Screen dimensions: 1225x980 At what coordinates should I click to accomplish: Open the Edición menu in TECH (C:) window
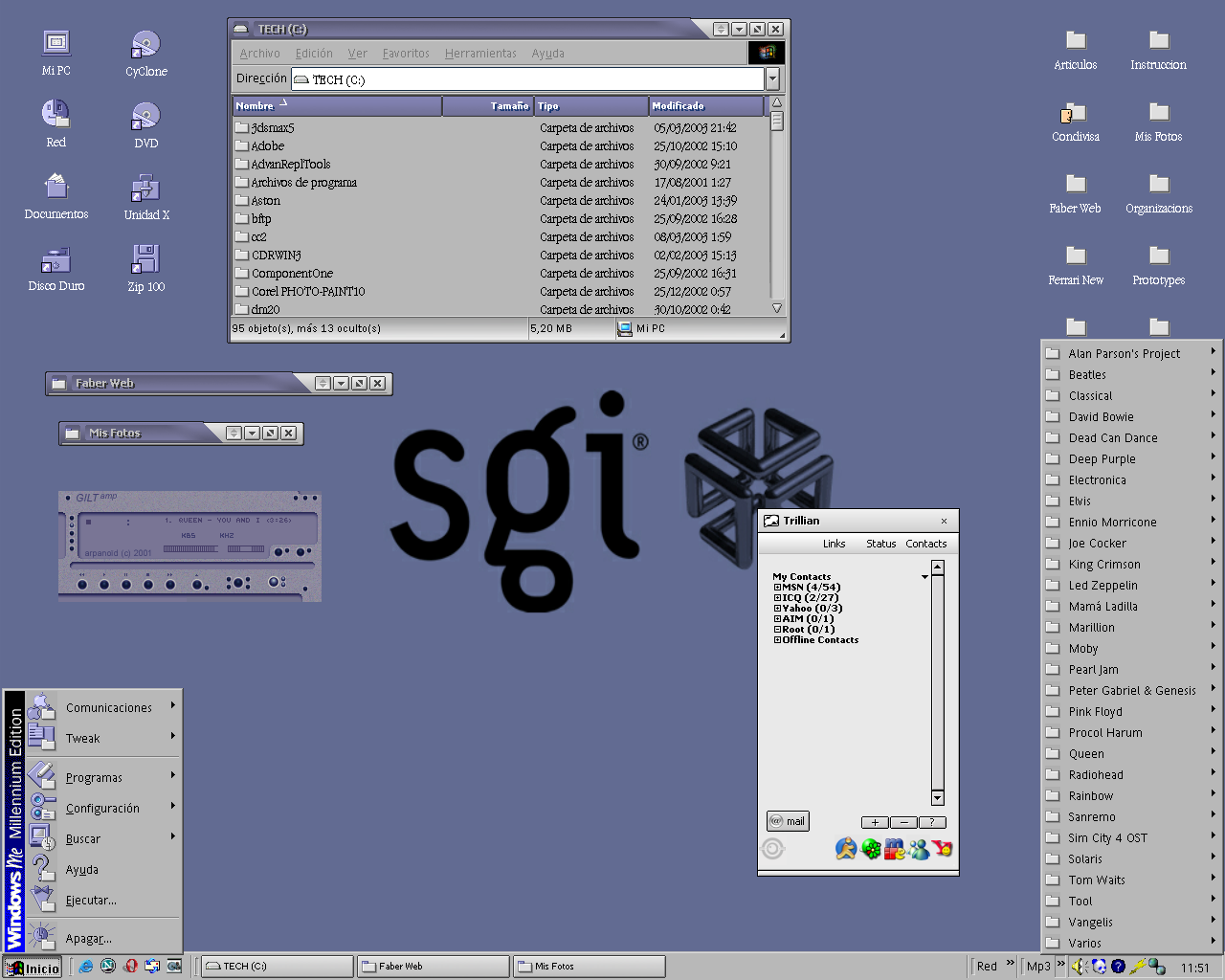pos(314,54)
